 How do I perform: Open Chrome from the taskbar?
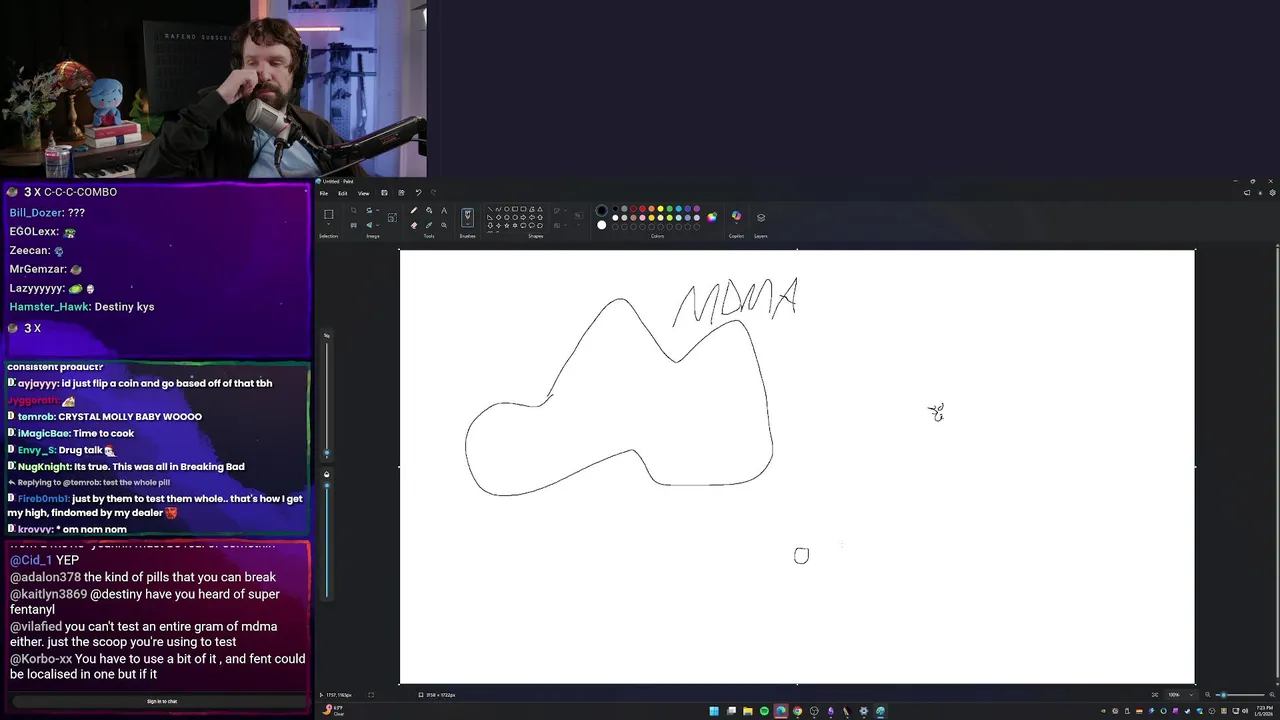(x=797, y=711)
